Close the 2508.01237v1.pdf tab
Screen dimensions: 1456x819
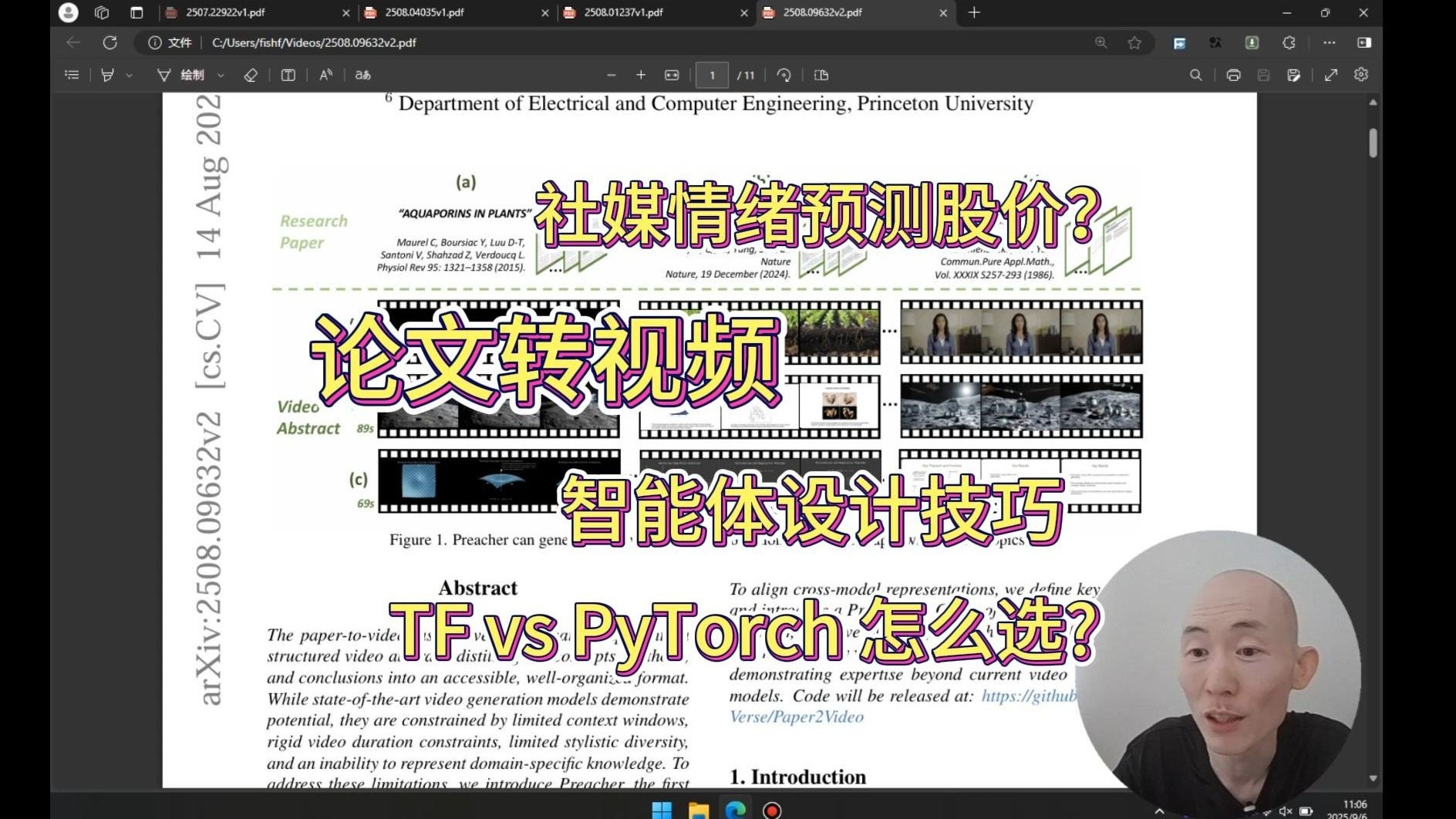click(744, 13)
